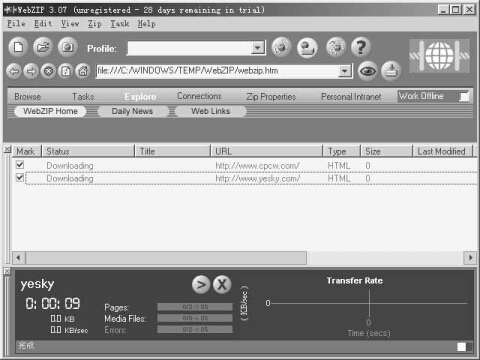Viewport: 480px width, 360px height.
Task: Select the http://www.yesky.com/ URL cell
Action: click(x=258, y=179)
